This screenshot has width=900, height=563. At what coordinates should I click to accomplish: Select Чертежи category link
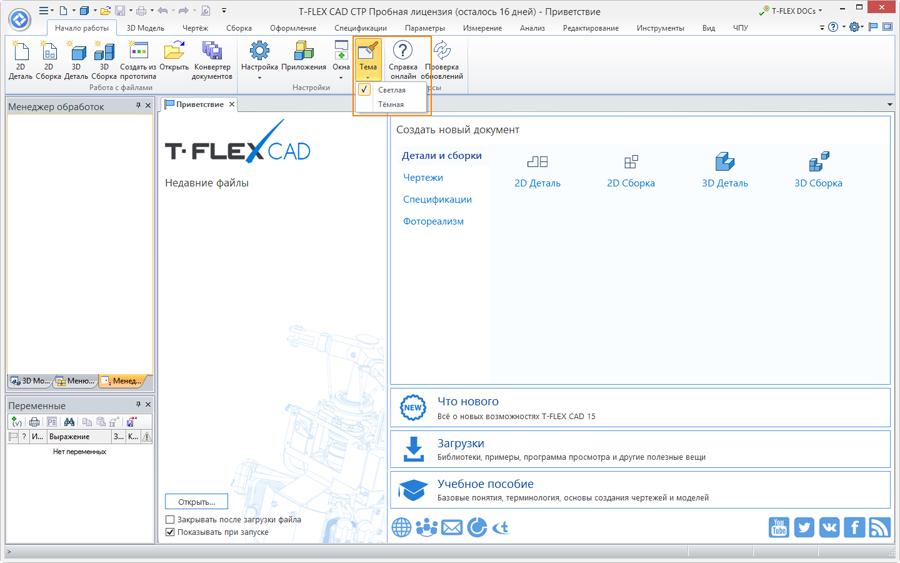423,177
